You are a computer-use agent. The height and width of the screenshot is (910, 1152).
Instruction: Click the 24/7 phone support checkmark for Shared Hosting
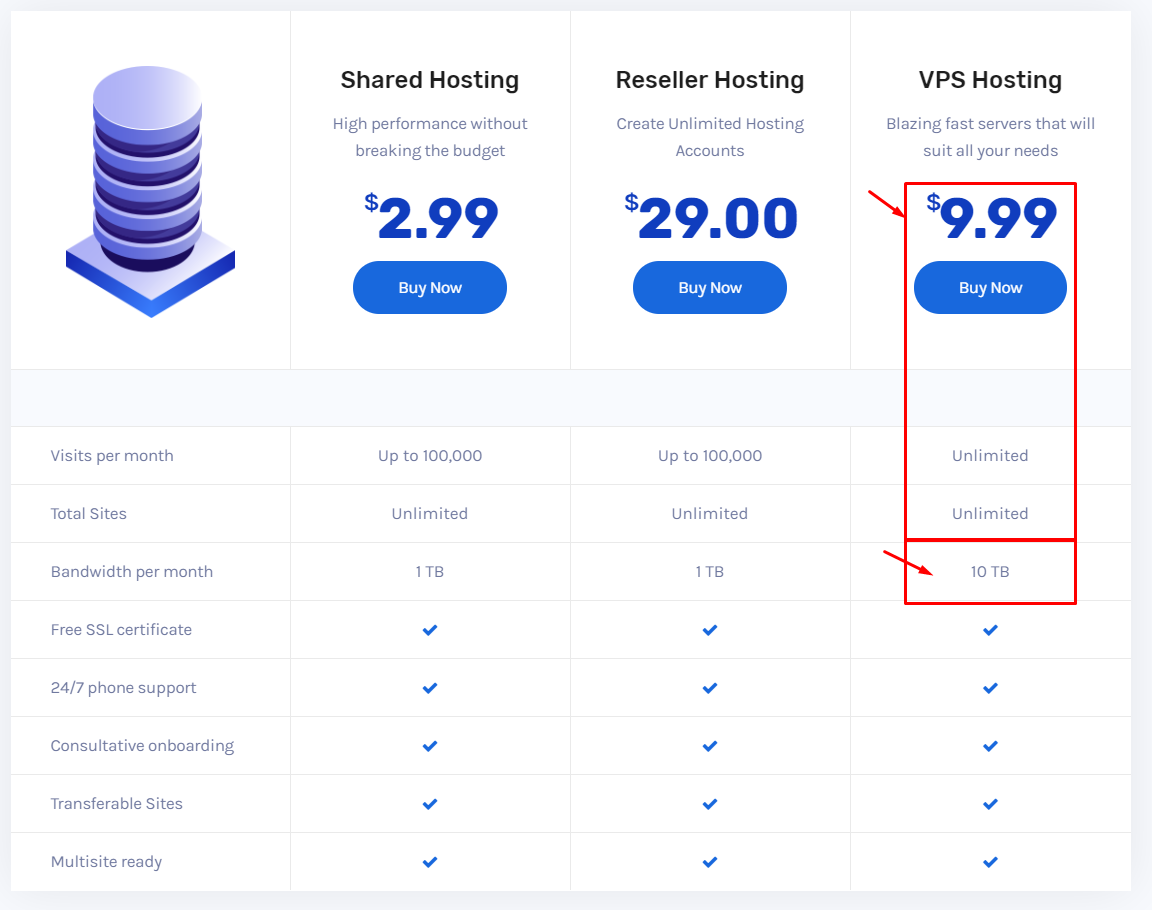point(430,687)
